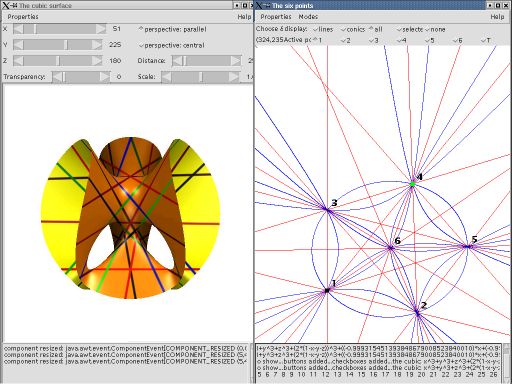Click the X slider right arrow
This screenshot has height=384, width=512.
(x=101, y=29)
